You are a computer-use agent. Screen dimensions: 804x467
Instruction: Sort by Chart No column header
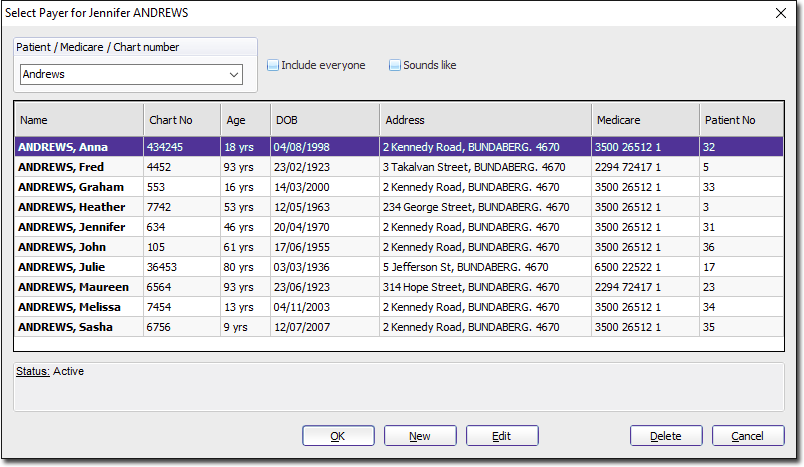[x=181, y=120]
